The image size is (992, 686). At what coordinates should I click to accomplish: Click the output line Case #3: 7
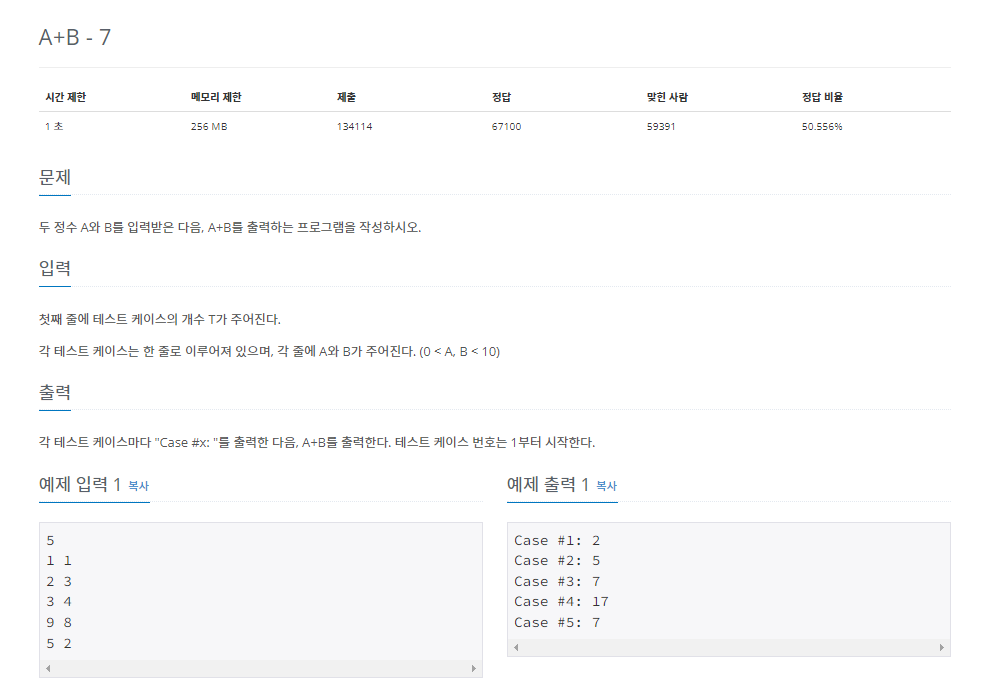coord(557,582)
